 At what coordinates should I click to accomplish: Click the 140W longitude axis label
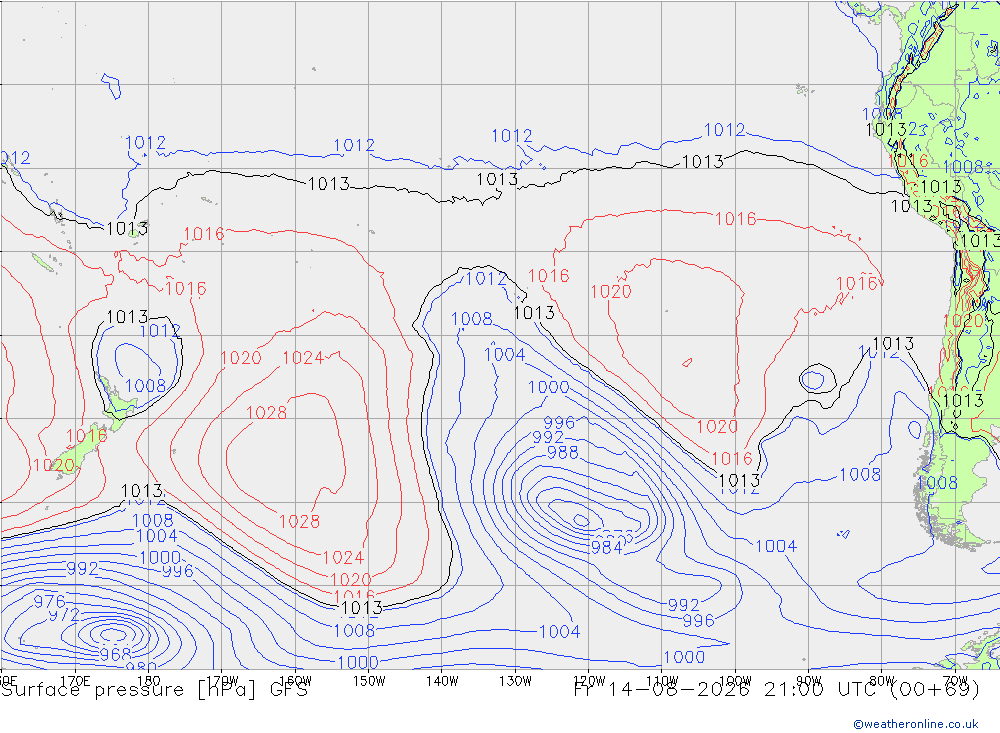coord(443,681)
